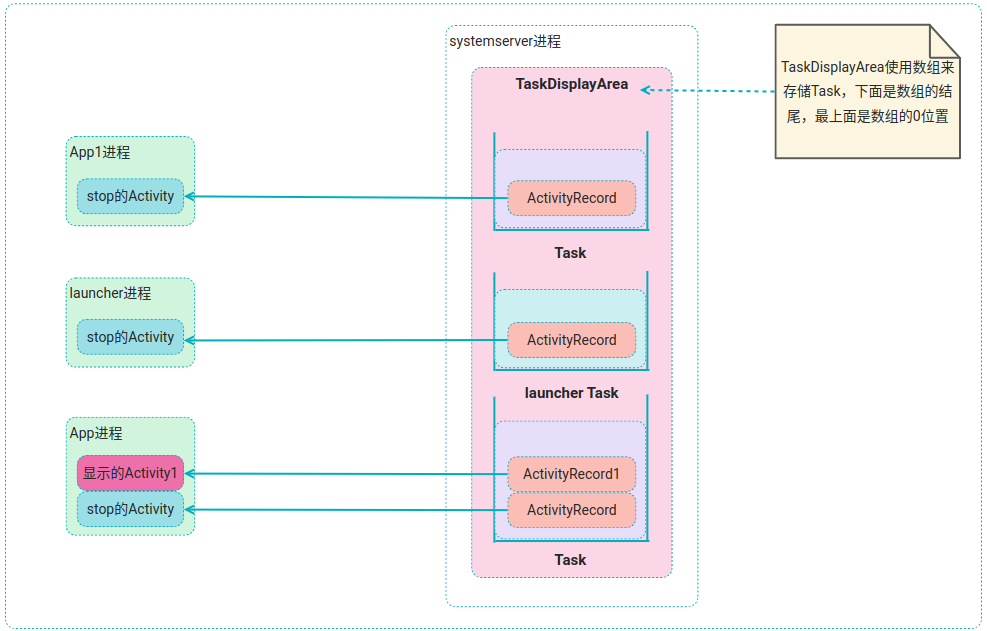Screen dimensions: 987x631
Task: Select the stop的Activity box in App1进程
Action: (x=130, y=197)
